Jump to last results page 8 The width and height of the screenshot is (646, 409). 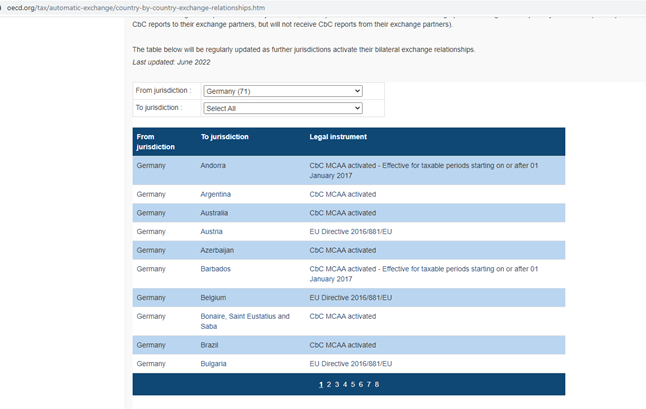(377, 384)
